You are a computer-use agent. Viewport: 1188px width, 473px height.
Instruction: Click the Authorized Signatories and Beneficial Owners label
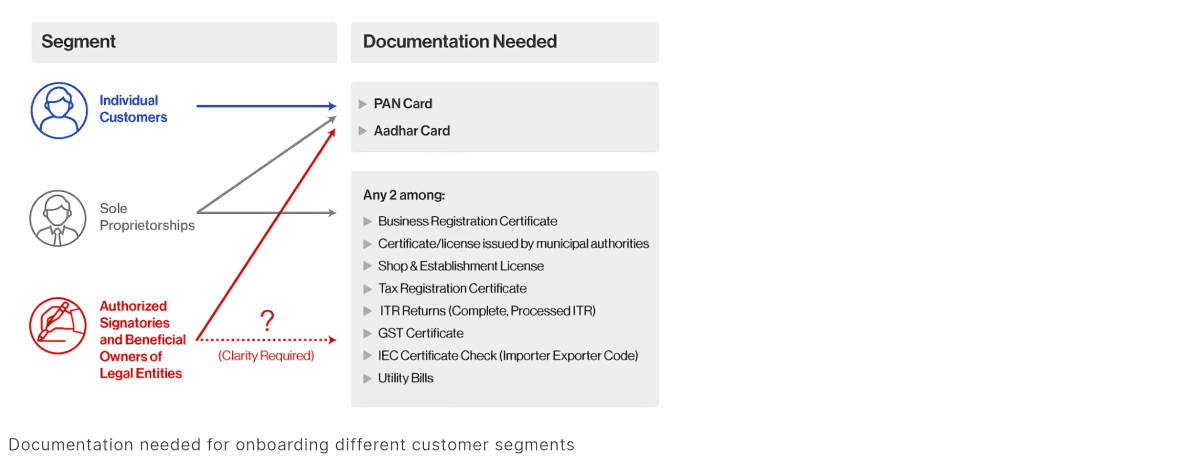click(x=142, y=340)
